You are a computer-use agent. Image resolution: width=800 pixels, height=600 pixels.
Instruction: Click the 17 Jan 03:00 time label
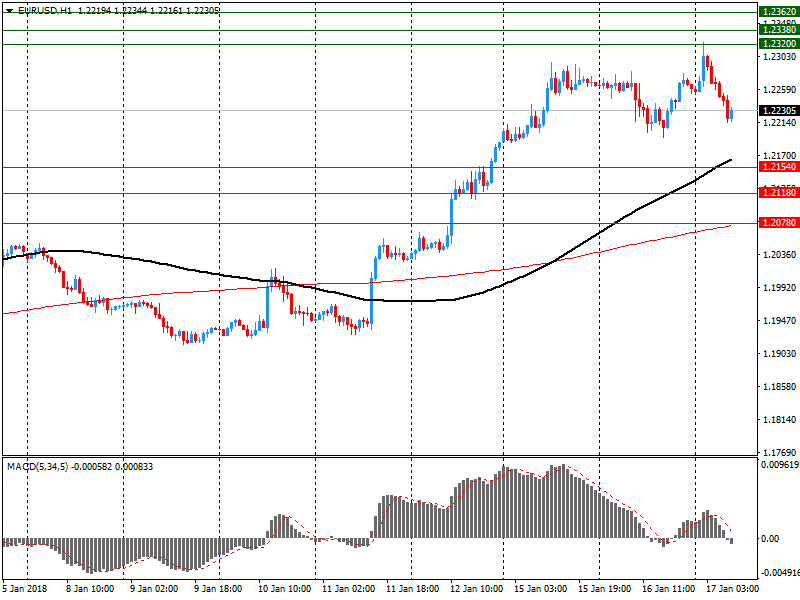click(733, 589)
